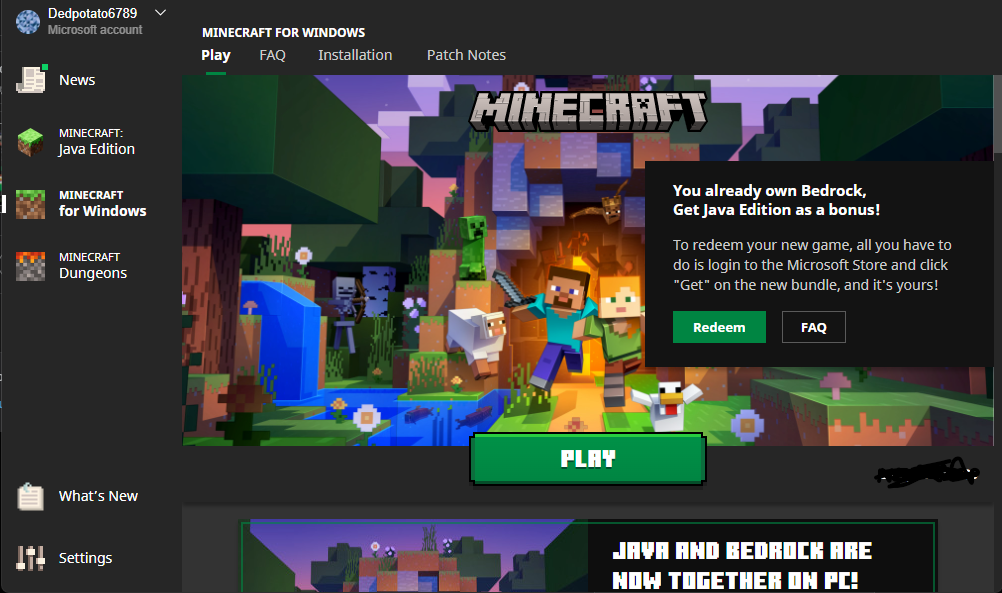Go to the Installation tab
The height and width of the screenshot is (593, 1002).
355,55
